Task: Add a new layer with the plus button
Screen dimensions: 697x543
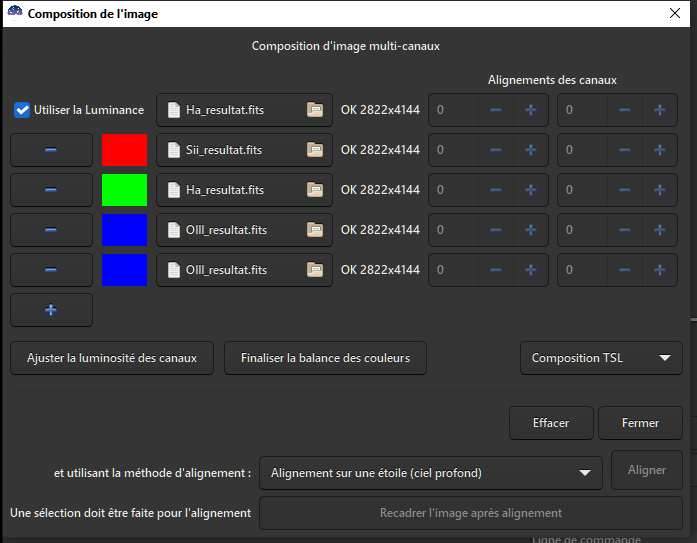Action: coord(51,310)
